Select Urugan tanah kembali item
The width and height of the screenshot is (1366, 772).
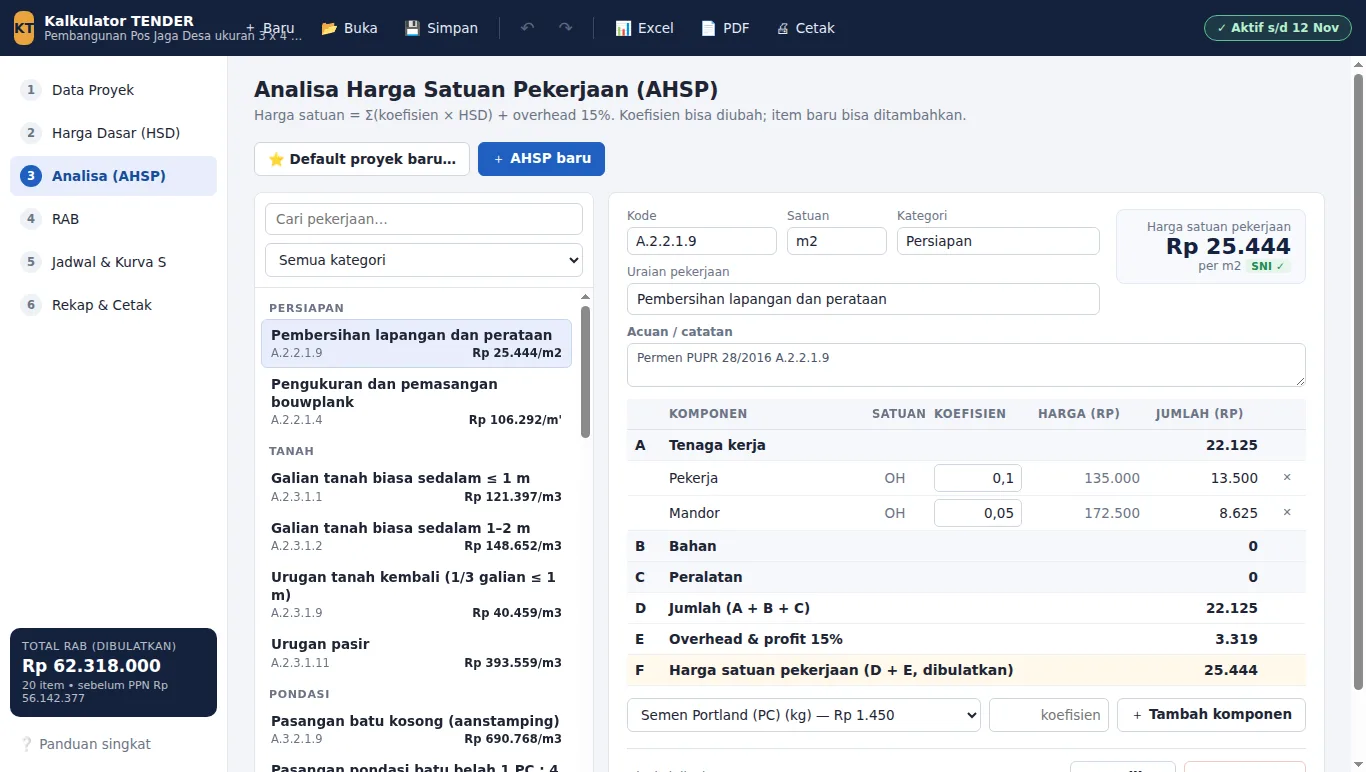(x=416, y=594)
